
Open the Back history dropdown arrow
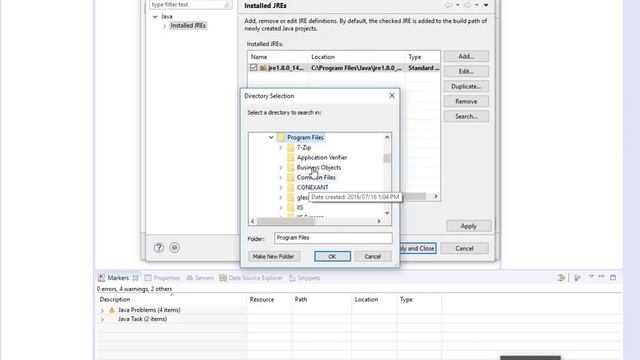pyautogui.click(x=458, y=5)
